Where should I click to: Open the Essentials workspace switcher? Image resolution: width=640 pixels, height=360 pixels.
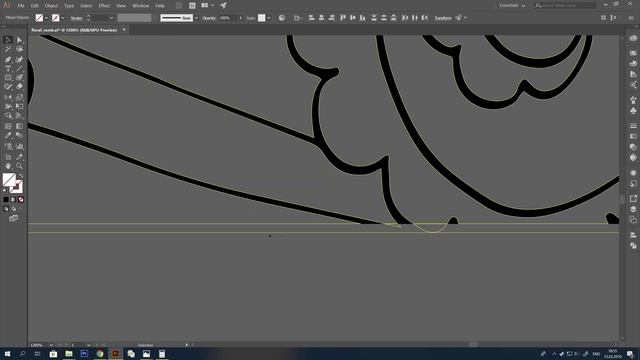pos(512,5)
